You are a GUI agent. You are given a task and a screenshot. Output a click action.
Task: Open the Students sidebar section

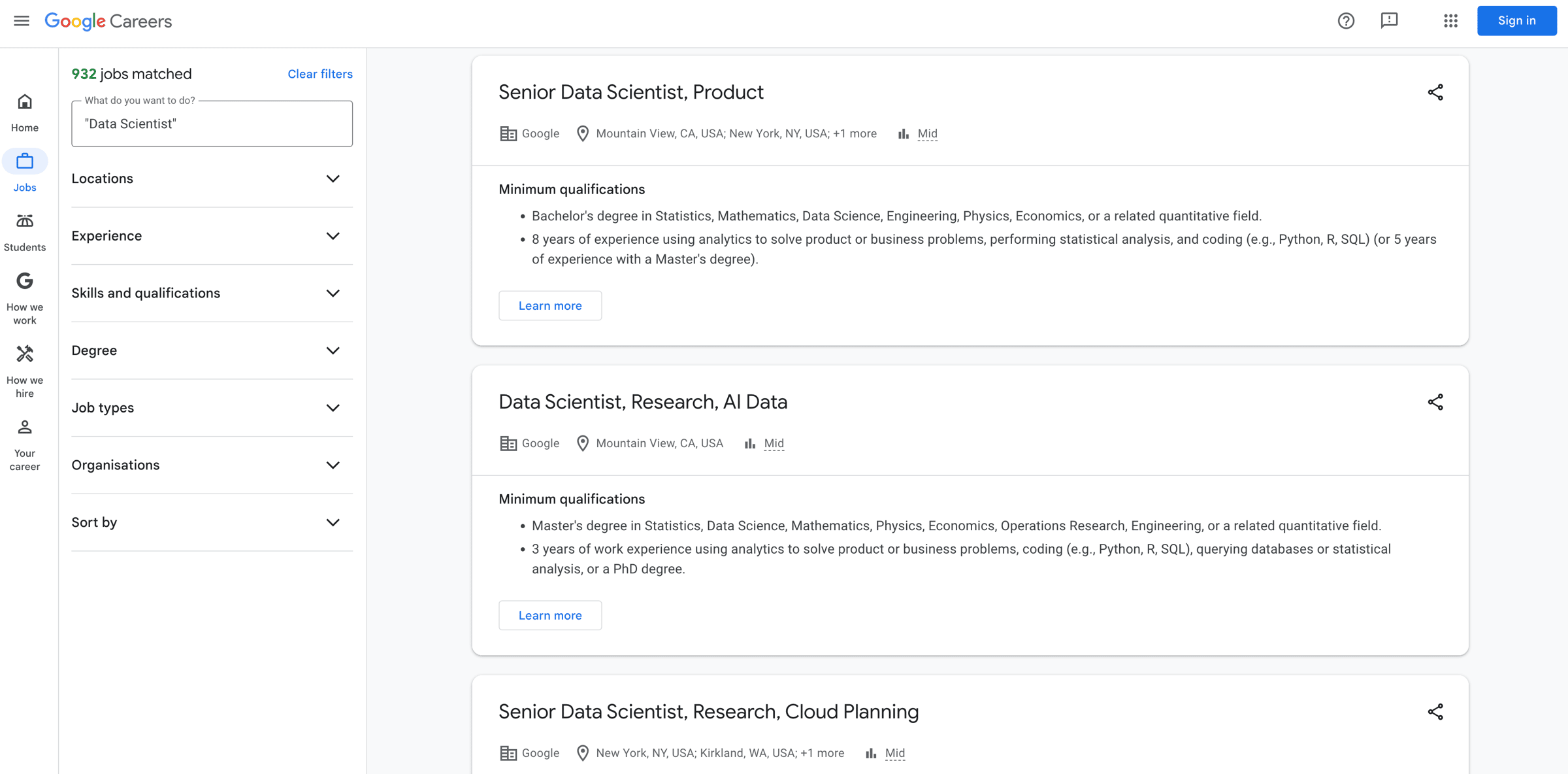click(25, 232)
